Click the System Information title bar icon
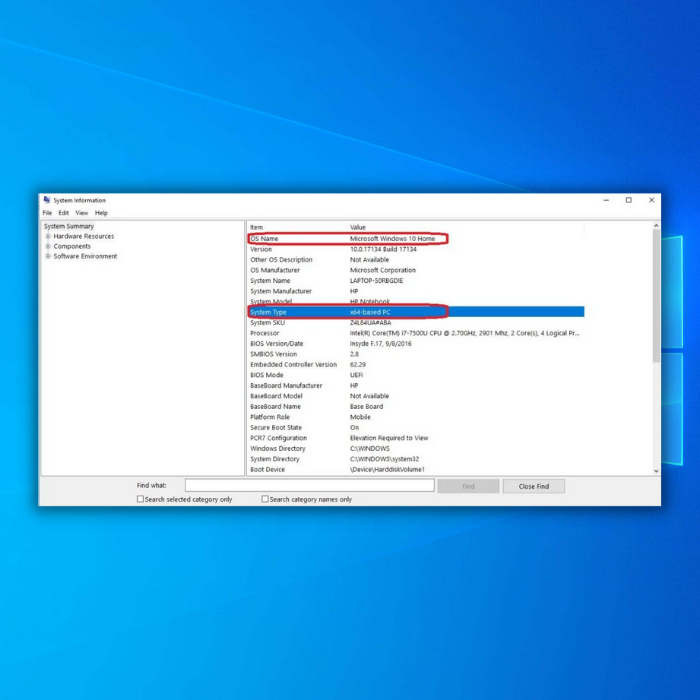 point(47,200)
